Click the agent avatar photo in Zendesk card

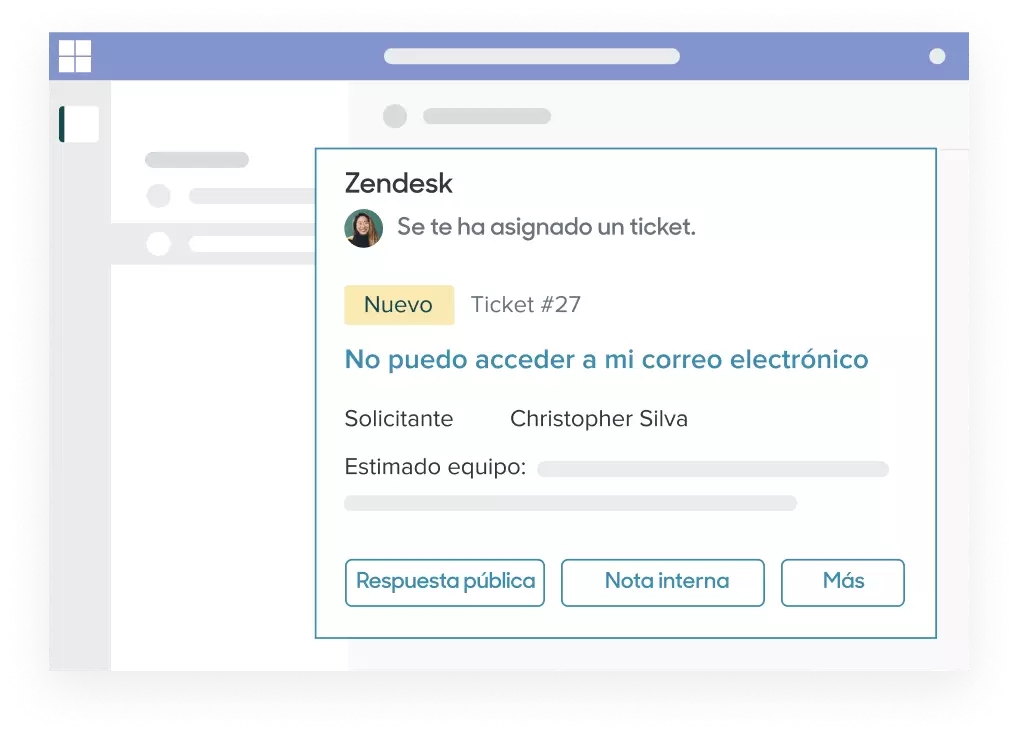click(x=363, y=228)
